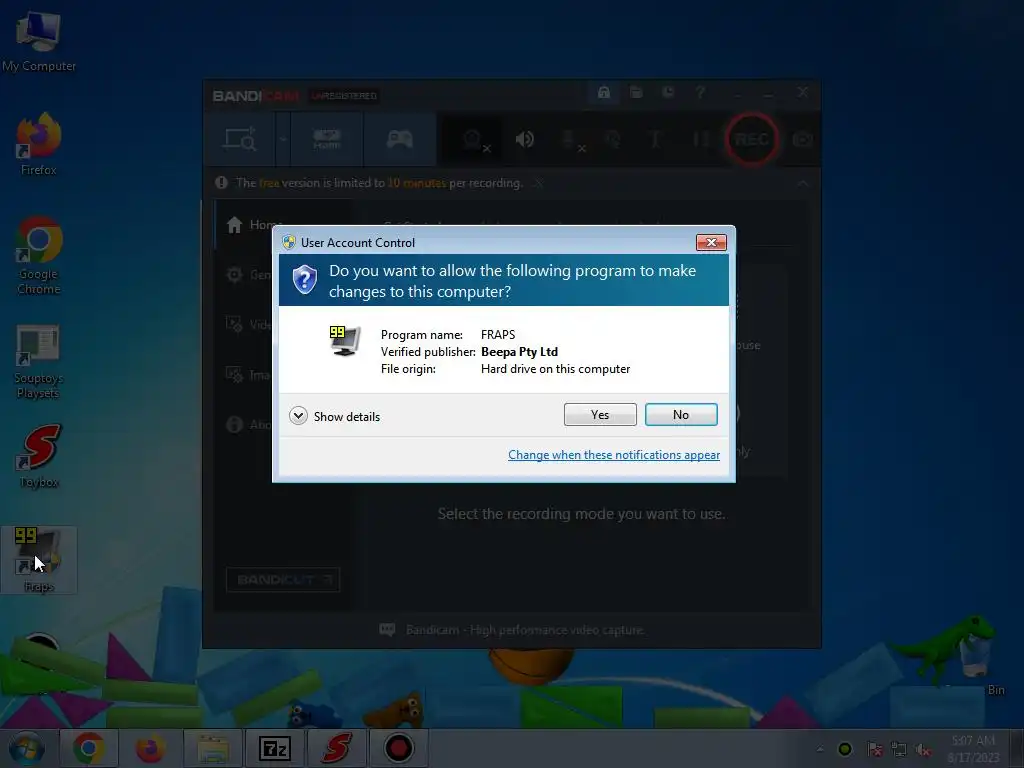The height and width of the screenshot is (768, 1024).
Task: Toggle Bandicam webcam overlay icon
Action: [474, 140]
